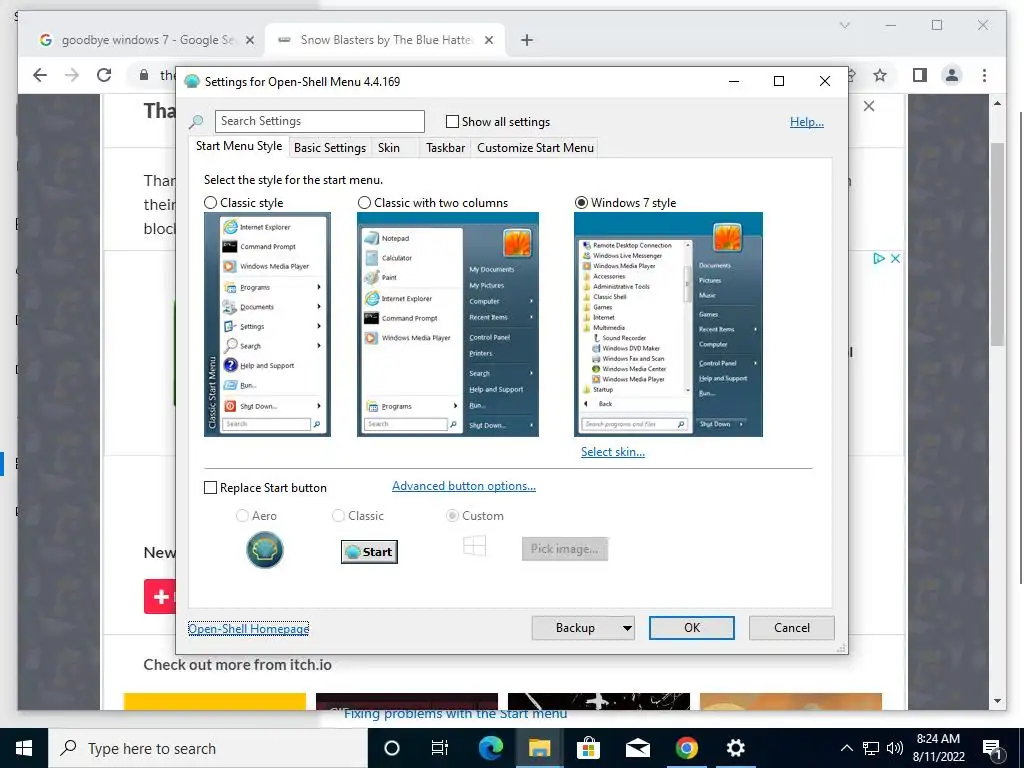Click the two columns menu preview
Screen dimensions: 1024x768
point(448,325)
